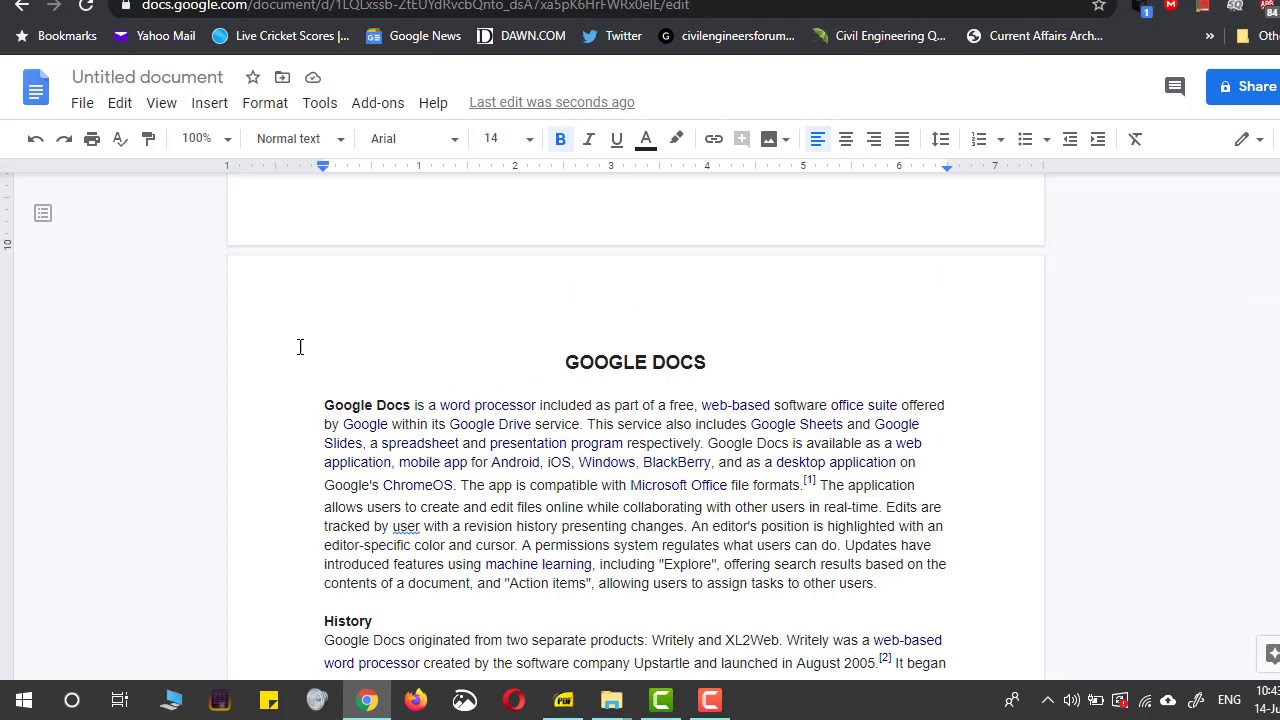Viewport: 1280px width, 720px height.
Task: Expand image insert options arrow
Action: point(786,139)
